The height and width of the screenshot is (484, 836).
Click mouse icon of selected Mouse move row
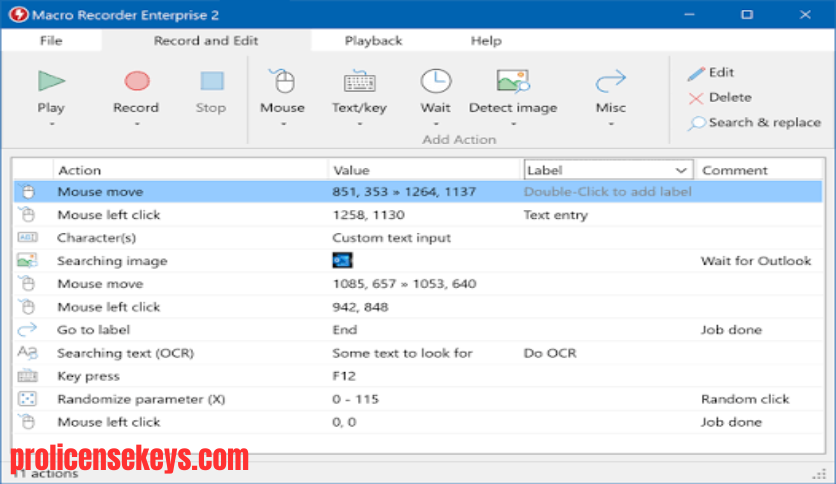[27, 191]
